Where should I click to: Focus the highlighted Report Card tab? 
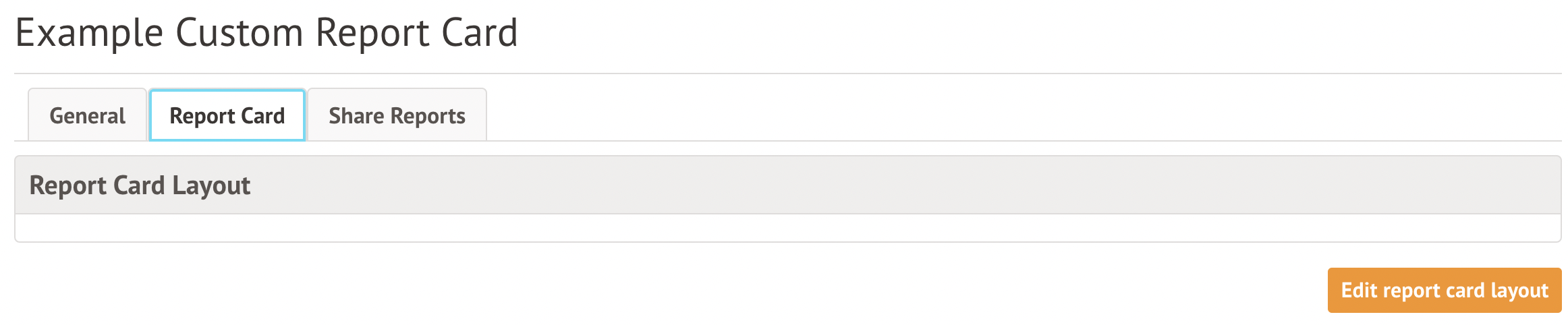[227, 115]
